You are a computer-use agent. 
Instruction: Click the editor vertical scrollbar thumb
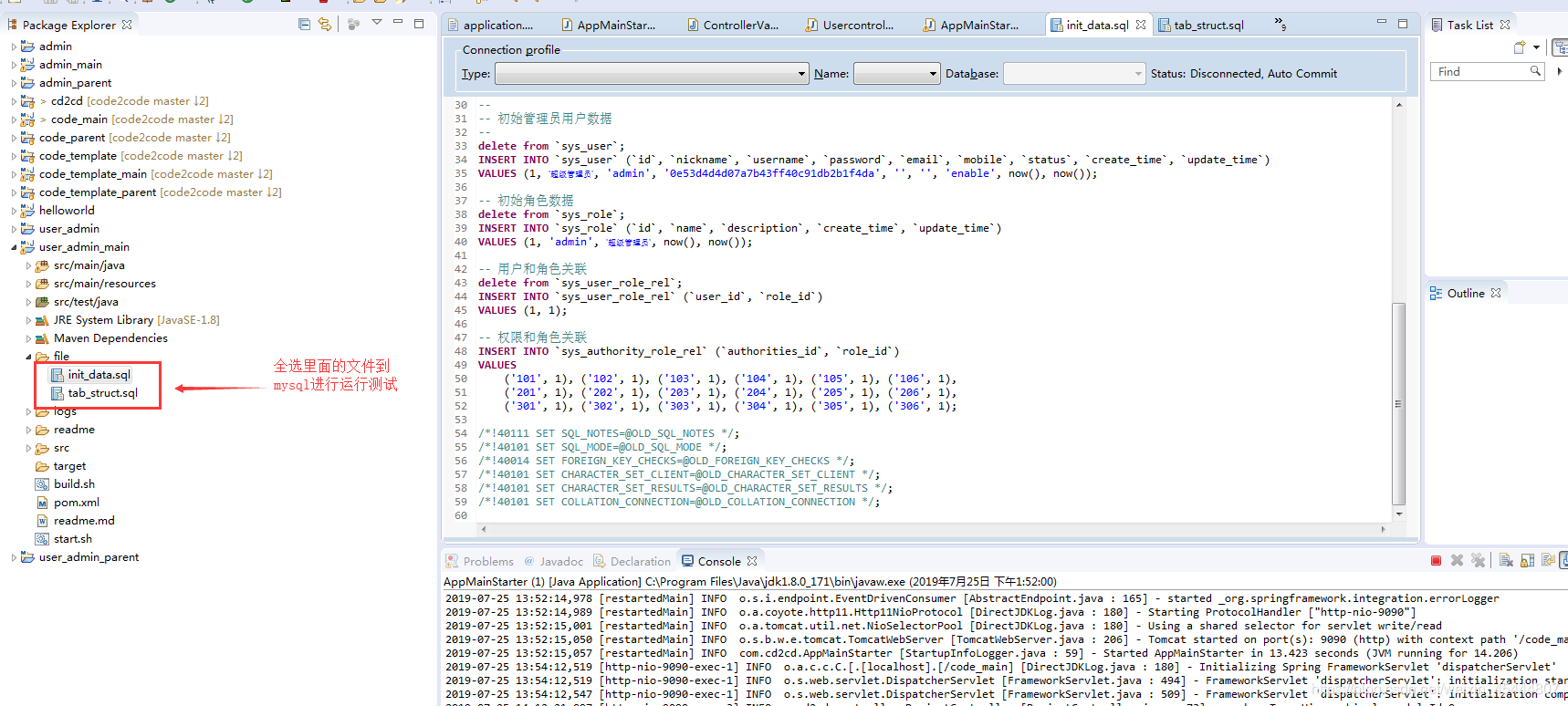tap(1398, 404)
